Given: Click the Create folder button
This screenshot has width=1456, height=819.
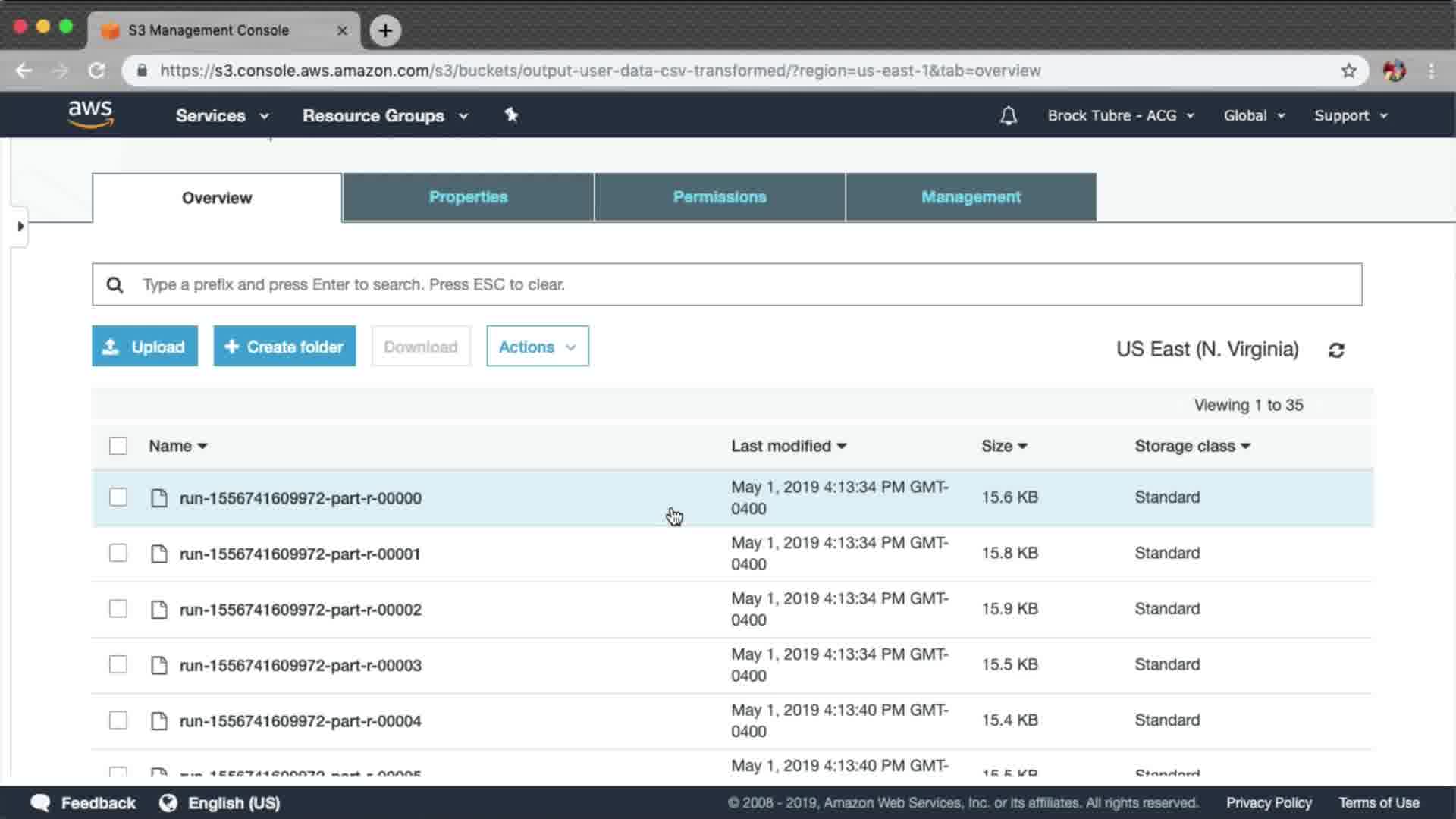Looking at the screenshot, I should tap(284, 347).
